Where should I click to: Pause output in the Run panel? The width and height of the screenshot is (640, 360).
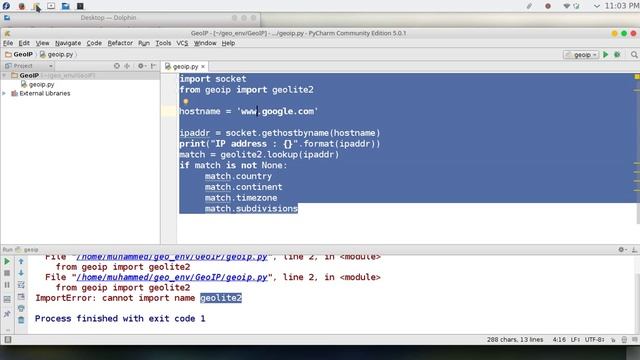(x=7, y=285)
